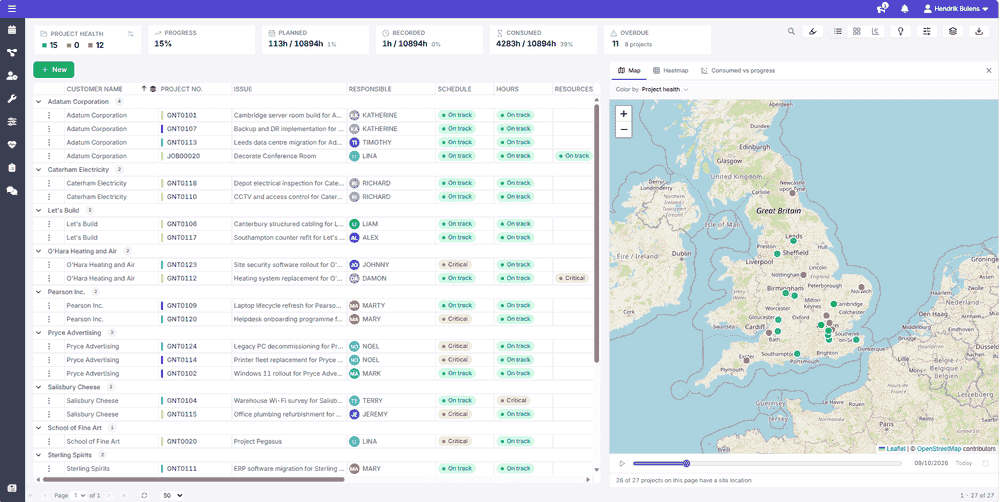Open the notifications bell icon
1000x502 pixels.
[x=904, y=9]
